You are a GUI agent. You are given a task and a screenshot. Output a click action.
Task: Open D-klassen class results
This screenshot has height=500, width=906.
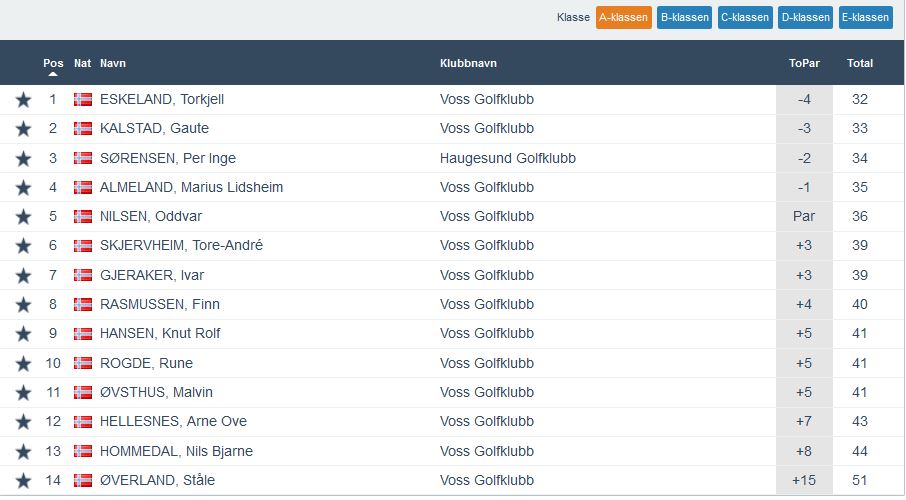click(805, 17)
